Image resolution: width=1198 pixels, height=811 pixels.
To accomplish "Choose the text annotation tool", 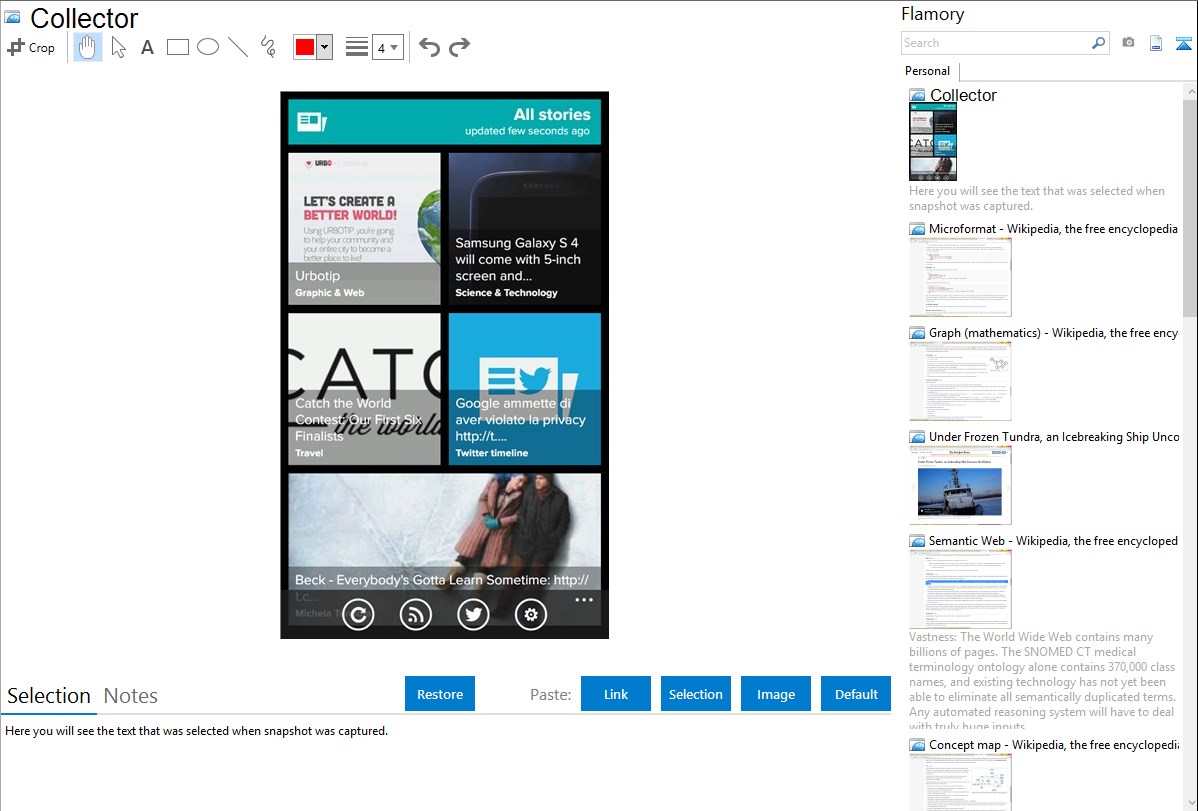I will tap(147, 47).
